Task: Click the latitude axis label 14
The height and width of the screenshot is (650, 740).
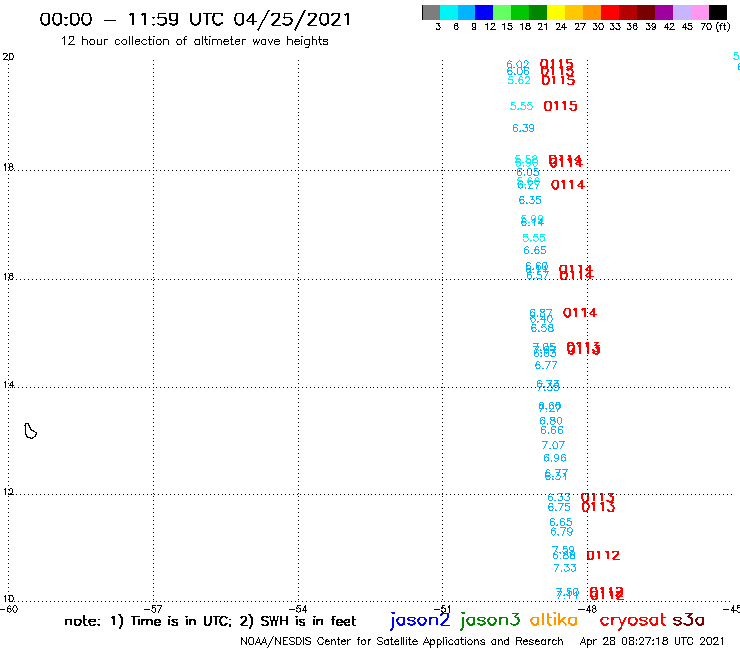Action: 8,385
